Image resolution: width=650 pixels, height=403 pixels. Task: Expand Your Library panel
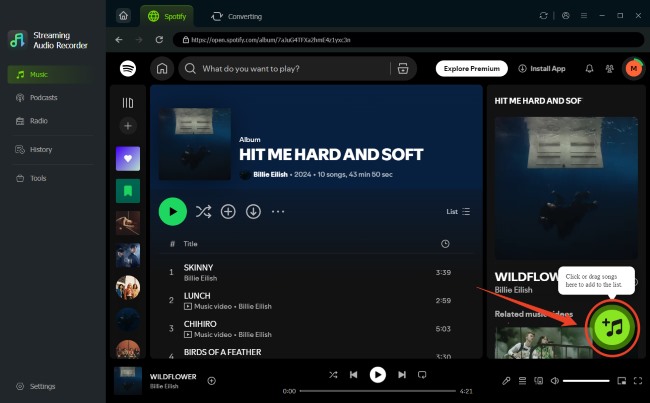[128, 103]
